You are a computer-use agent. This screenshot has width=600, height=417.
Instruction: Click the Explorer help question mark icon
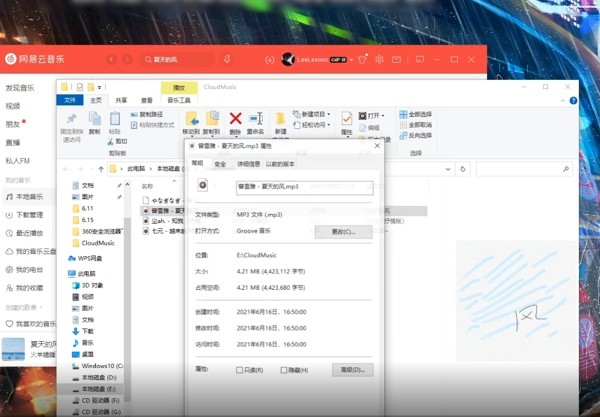(573, 101)
